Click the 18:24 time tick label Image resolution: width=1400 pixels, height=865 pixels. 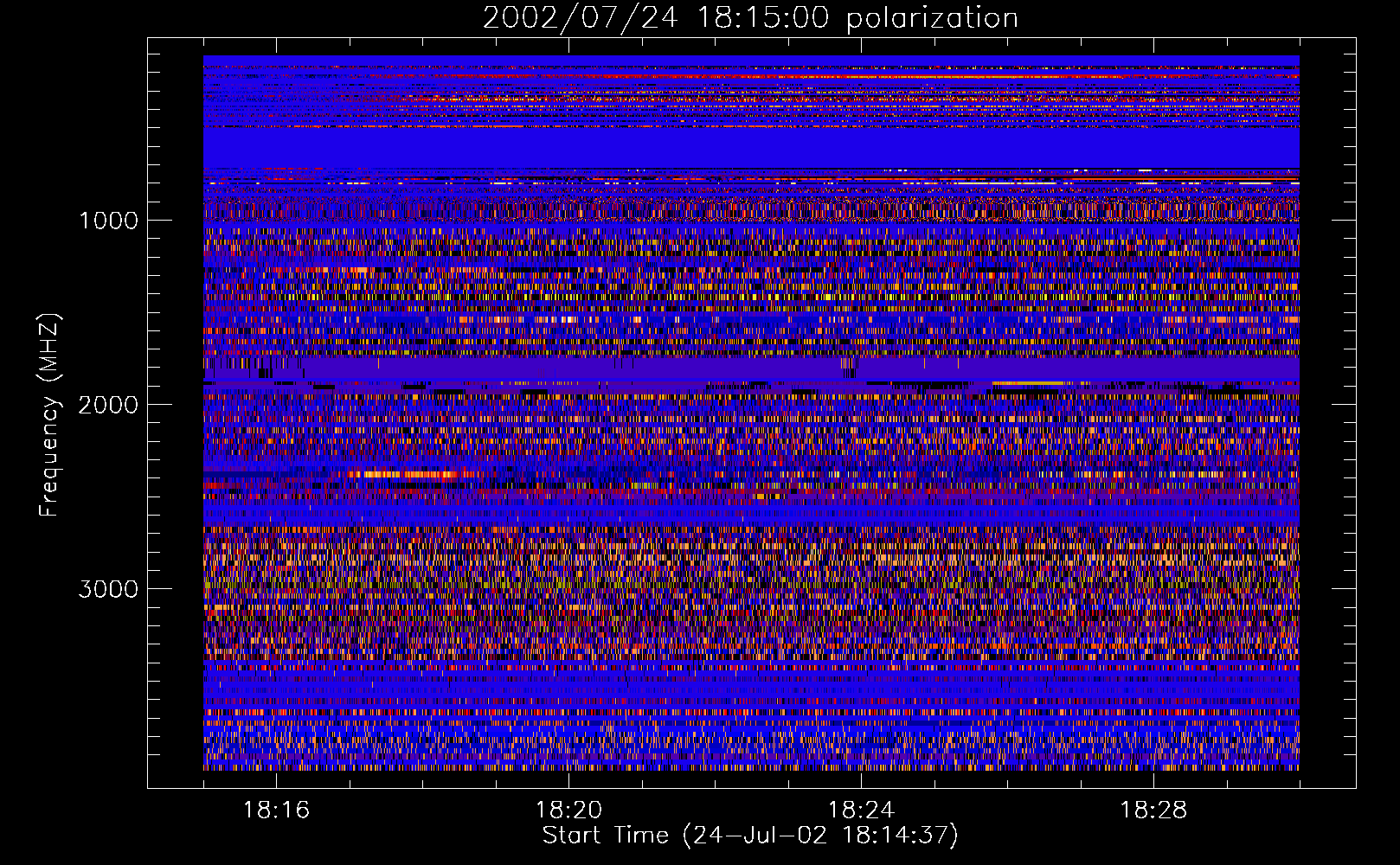tap(861, 811)
